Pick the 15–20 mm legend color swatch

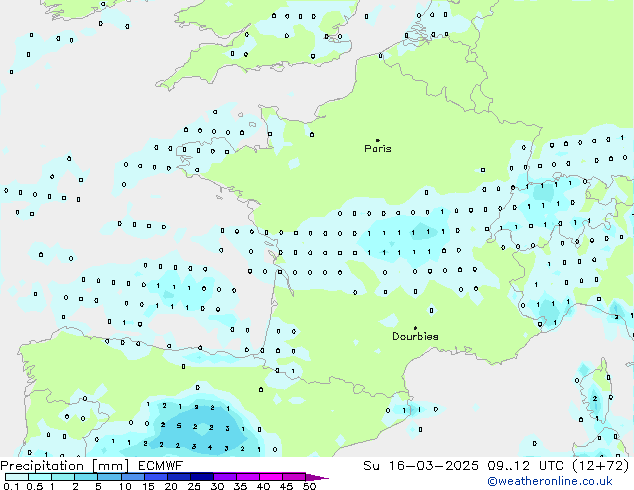155,477
